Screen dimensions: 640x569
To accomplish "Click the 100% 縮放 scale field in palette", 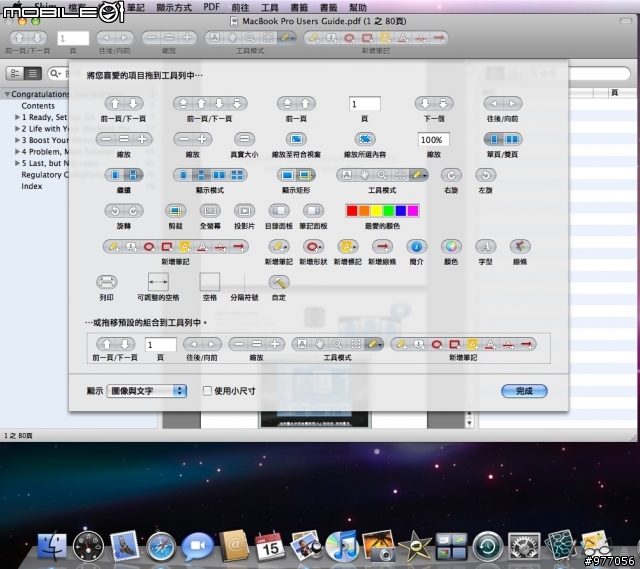I will coord(433,140).
